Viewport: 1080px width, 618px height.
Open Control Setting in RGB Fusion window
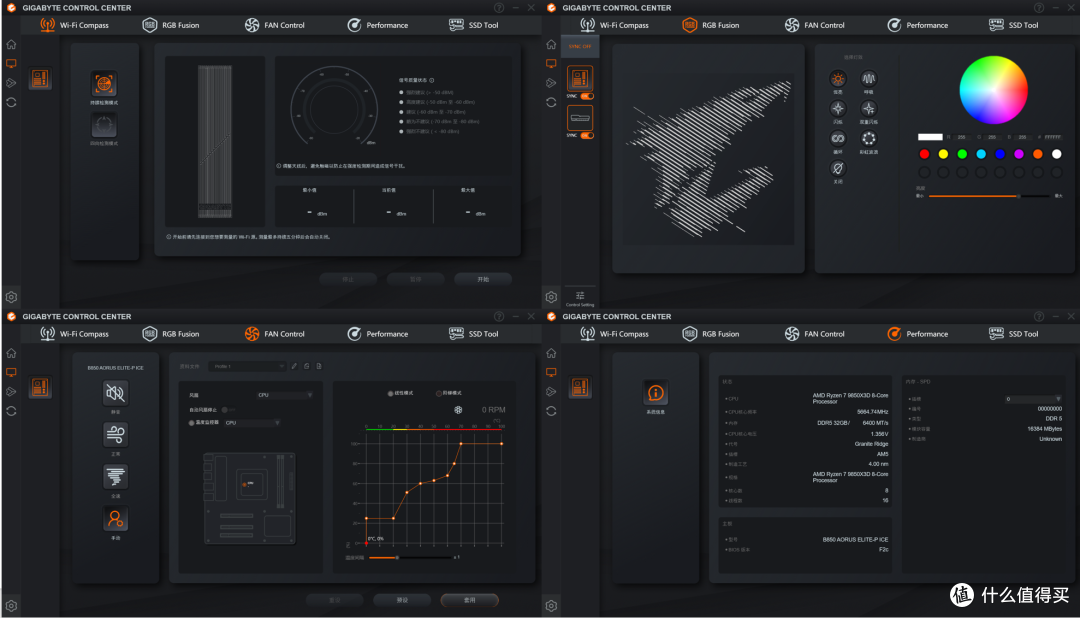click(580, 298)
